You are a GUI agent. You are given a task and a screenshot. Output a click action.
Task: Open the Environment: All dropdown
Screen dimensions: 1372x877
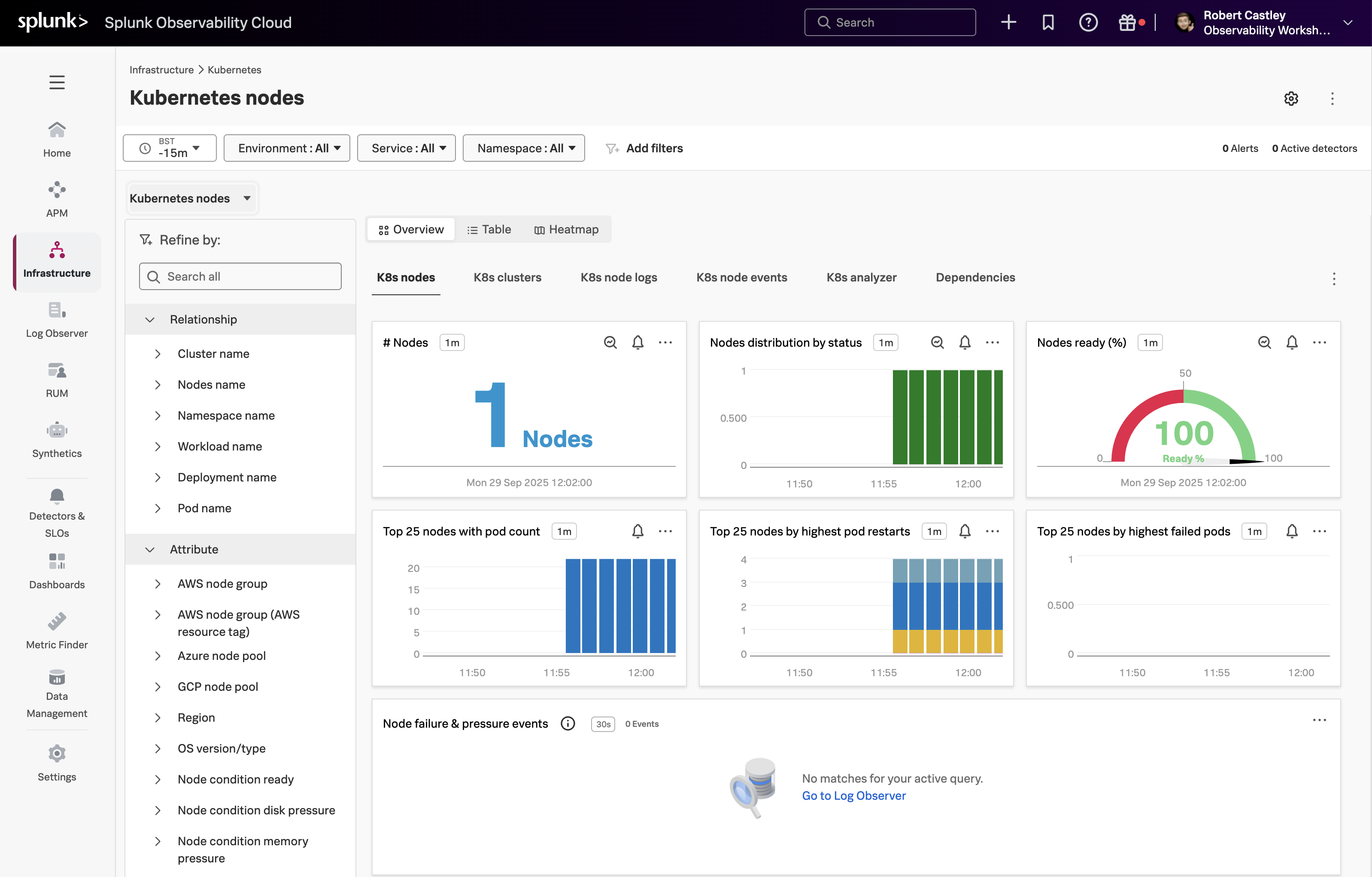287,148
